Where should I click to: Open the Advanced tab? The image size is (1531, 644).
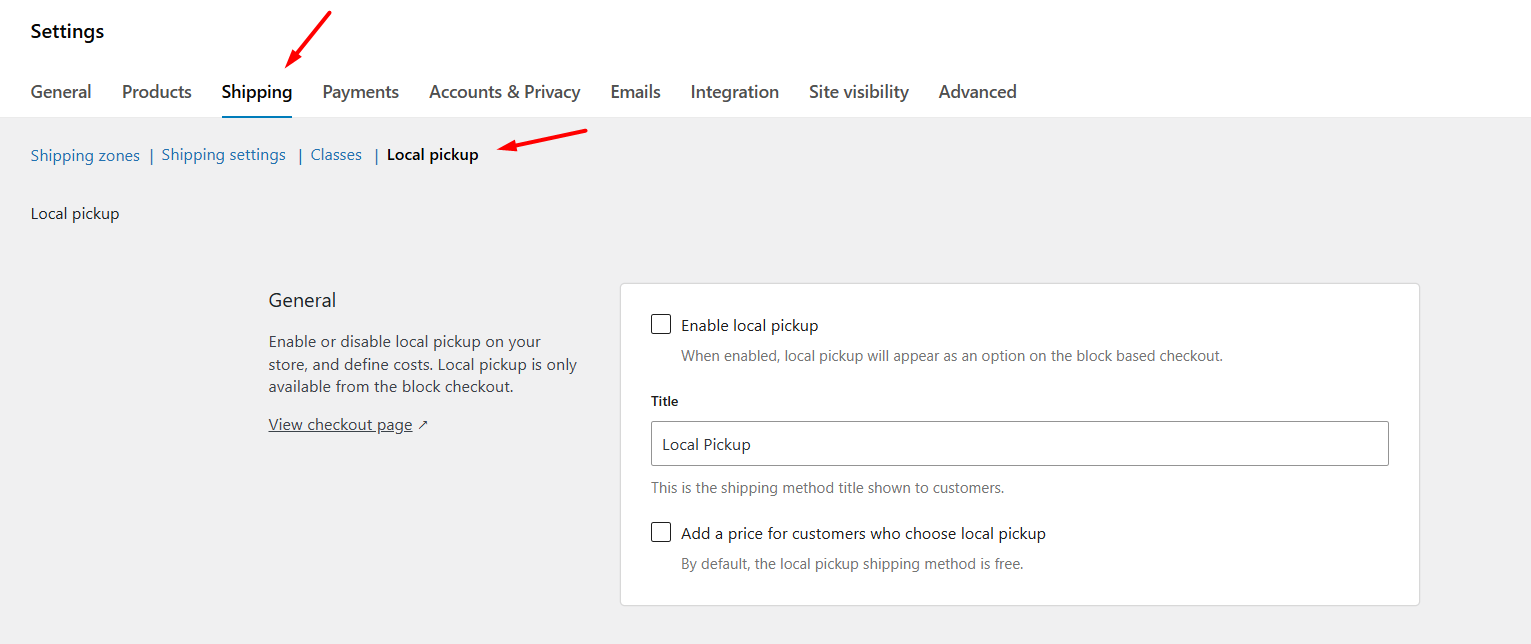pyautogui.click(x=978, y=92)
